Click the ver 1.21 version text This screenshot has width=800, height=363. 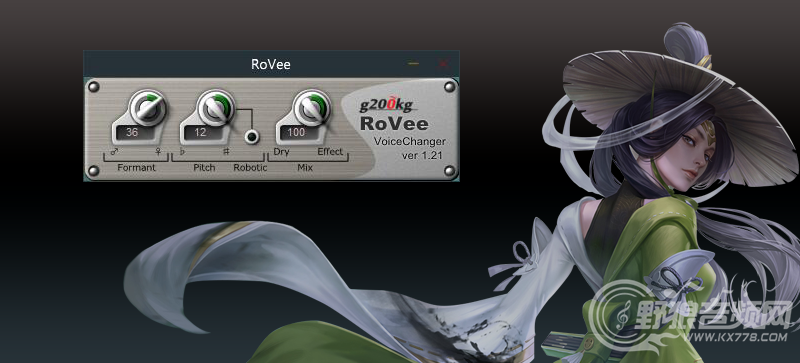421,155
